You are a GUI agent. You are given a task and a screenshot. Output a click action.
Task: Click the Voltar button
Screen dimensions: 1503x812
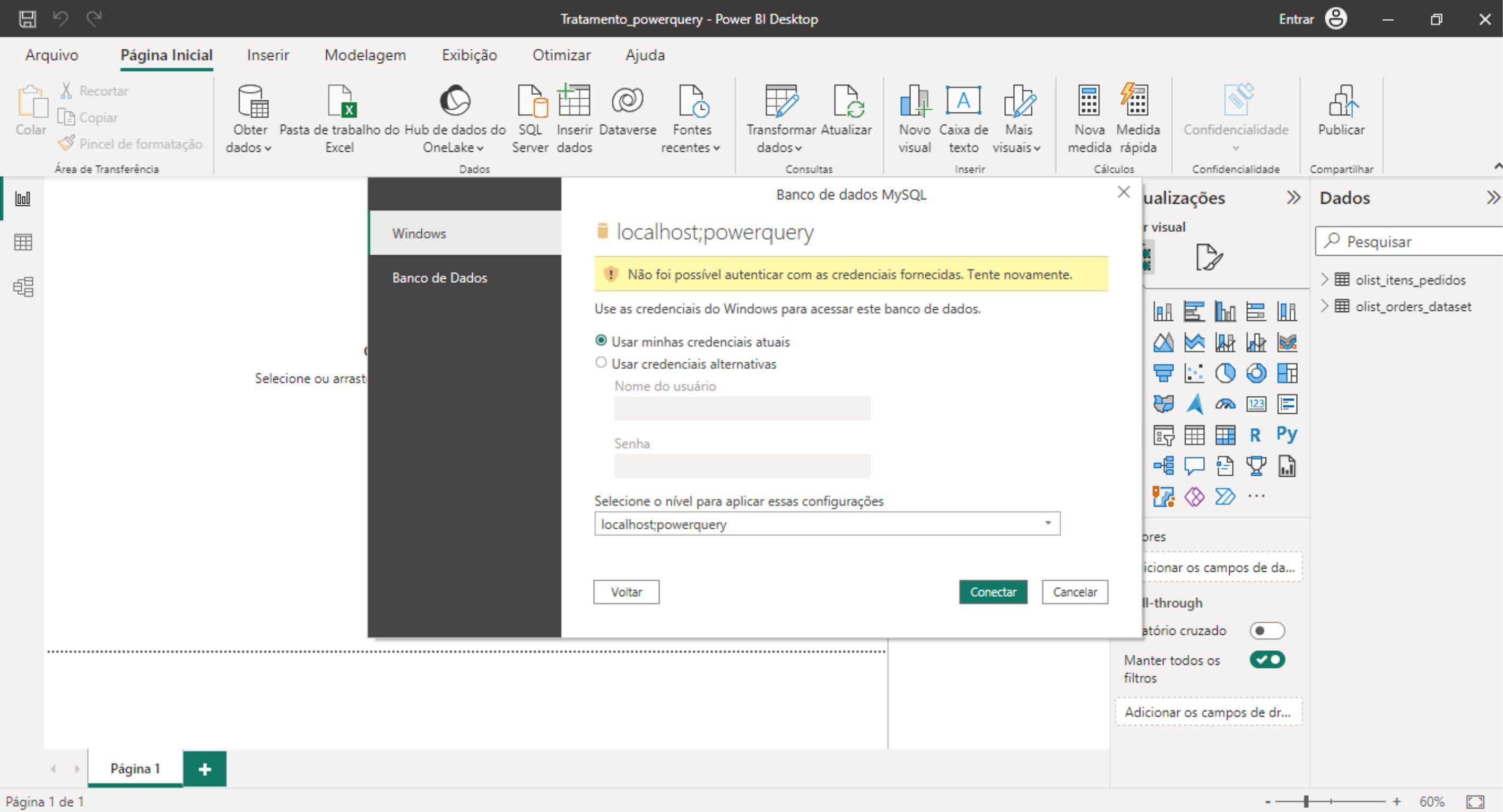(x=626, y=591)
